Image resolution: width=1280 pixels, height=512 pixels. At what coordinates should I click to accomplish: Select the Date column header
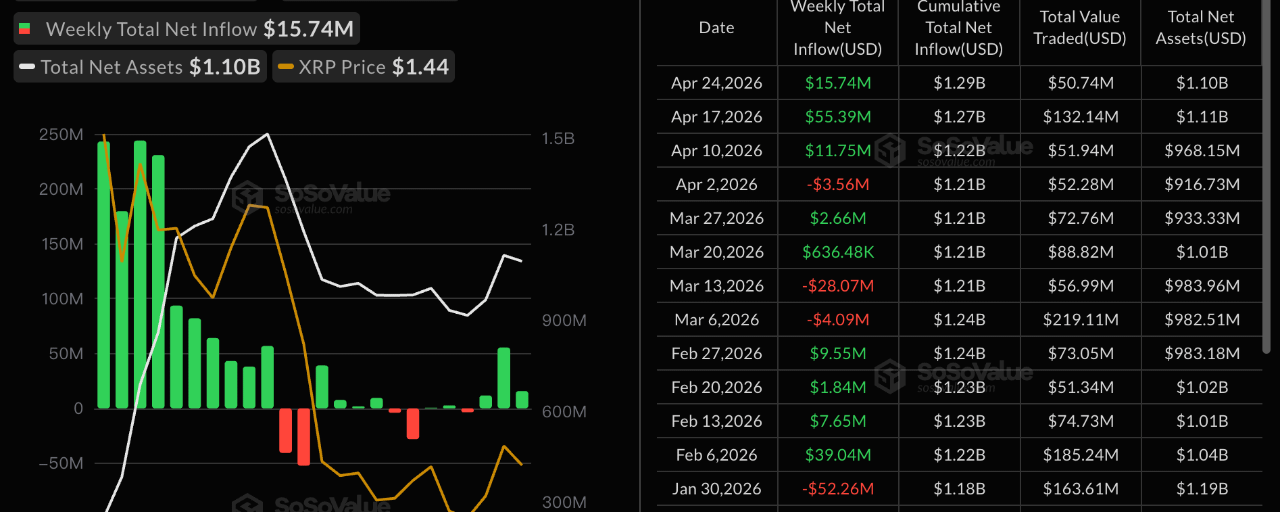click(716, 28)
